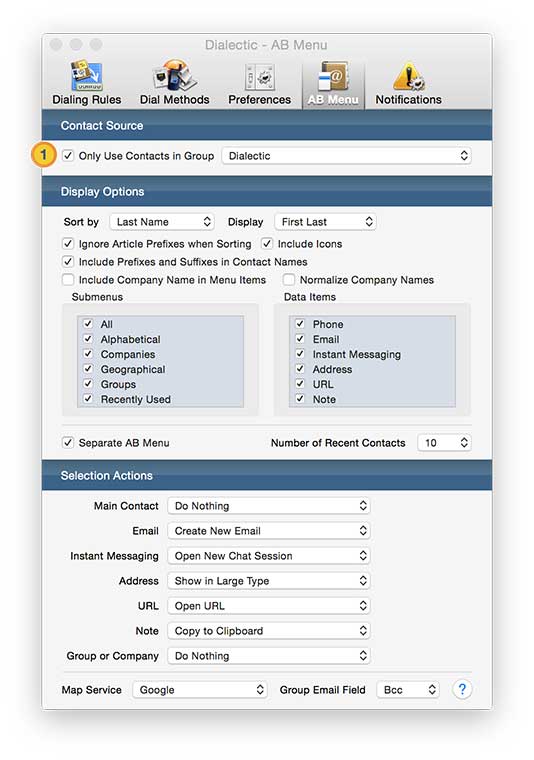Toggle Only Use Contacts in Group
534x760 pixels.
tap(68, 156)
